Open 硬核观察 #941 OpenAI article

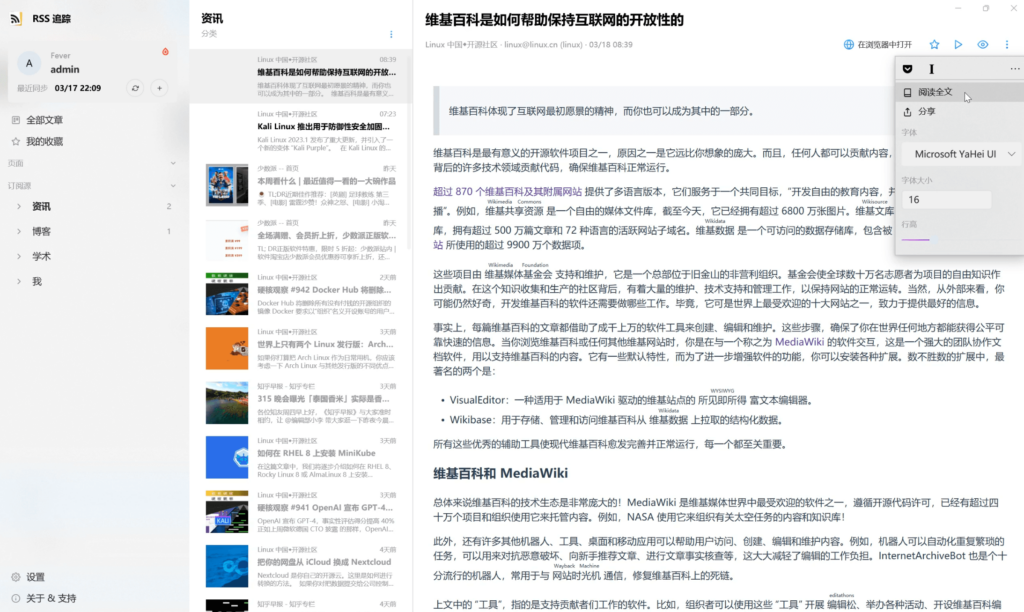301,511
